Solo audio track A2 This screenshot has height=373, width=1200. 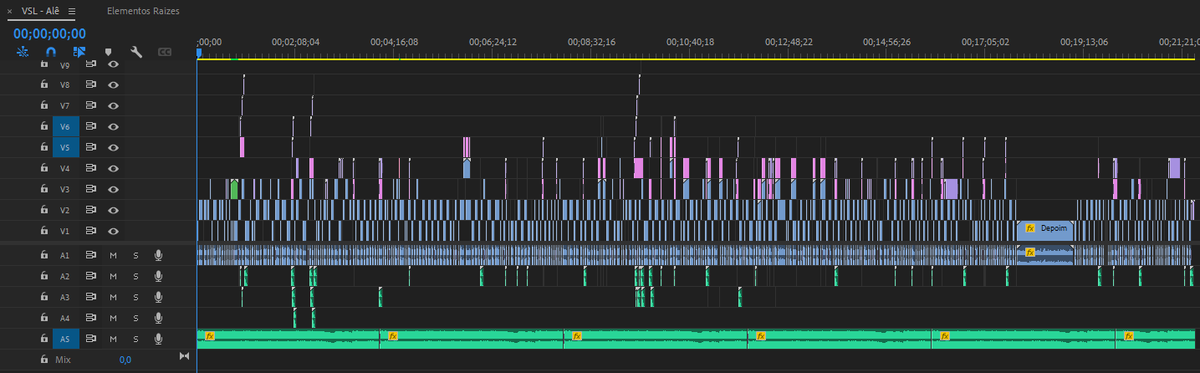coord(135,276)
